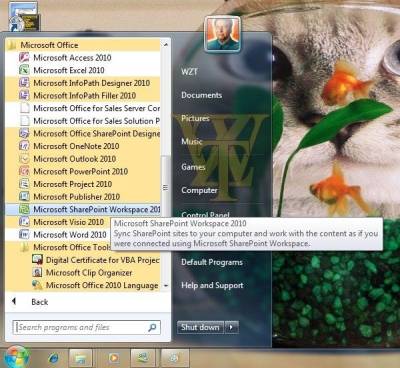Open Default Programs menu entry
The image size is (400, 368).
[x=212, y=262]
